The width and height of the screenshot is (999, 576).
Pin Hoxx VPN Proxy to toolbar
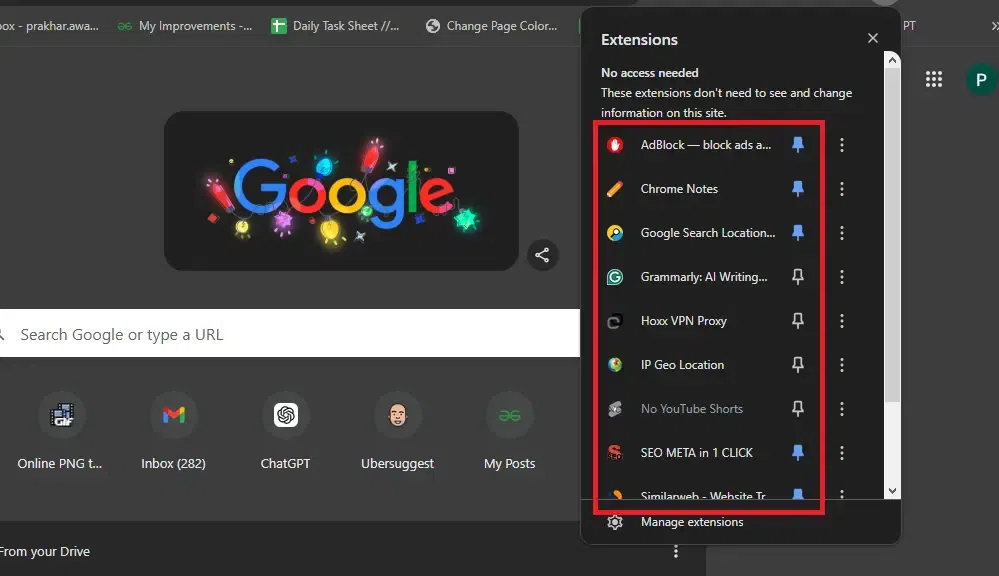pos(798,320)
